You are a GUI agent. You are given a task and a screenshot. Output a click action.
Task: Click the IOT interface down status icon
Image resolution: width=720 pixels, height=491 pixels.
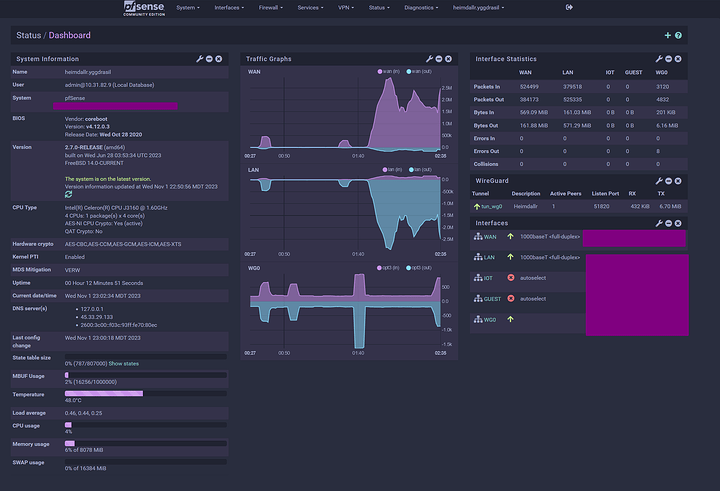tap(511, 277)
